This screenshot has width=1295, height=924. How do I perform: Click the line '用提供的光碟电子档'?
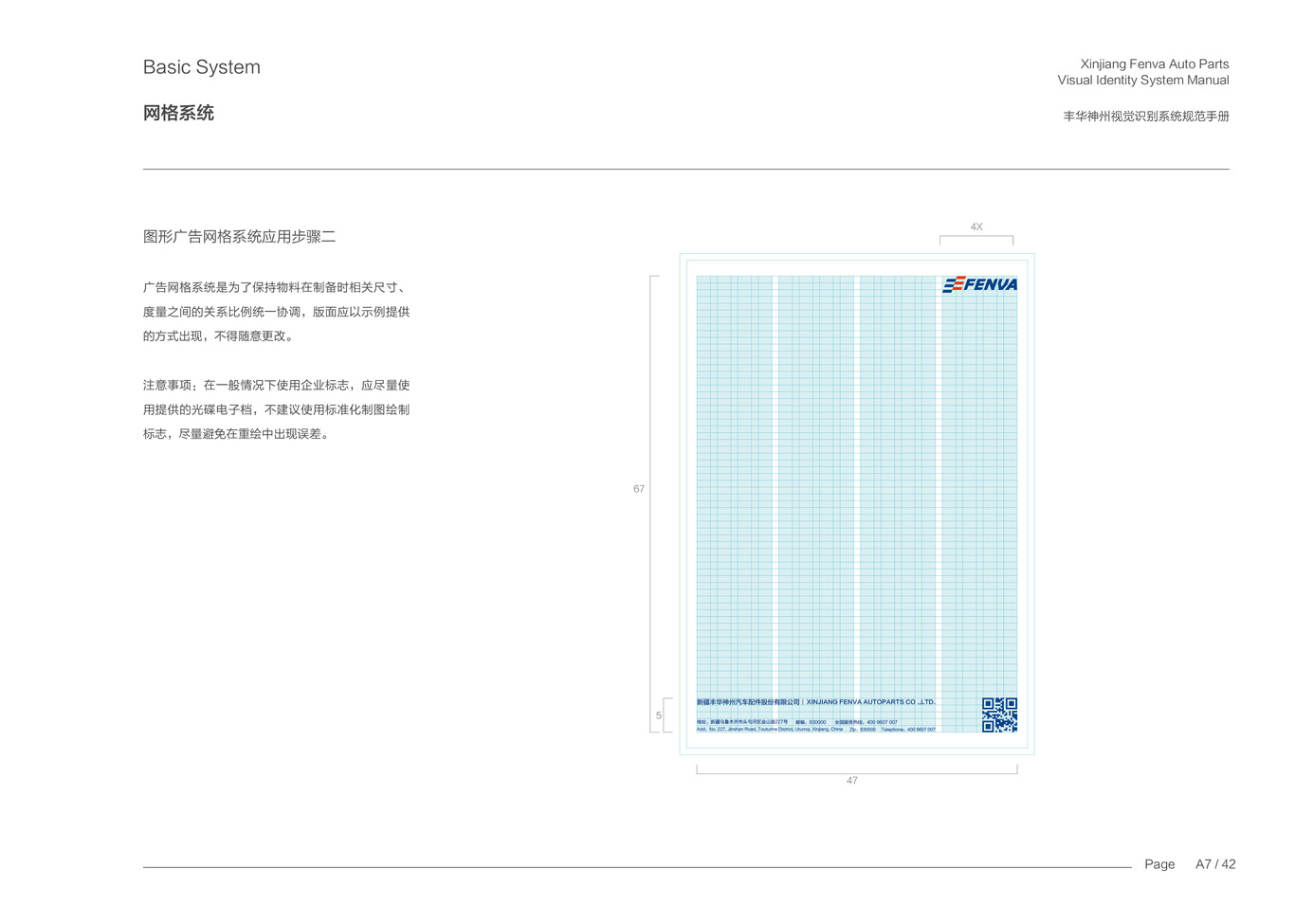pyautogui.click(x=276, y=410)
